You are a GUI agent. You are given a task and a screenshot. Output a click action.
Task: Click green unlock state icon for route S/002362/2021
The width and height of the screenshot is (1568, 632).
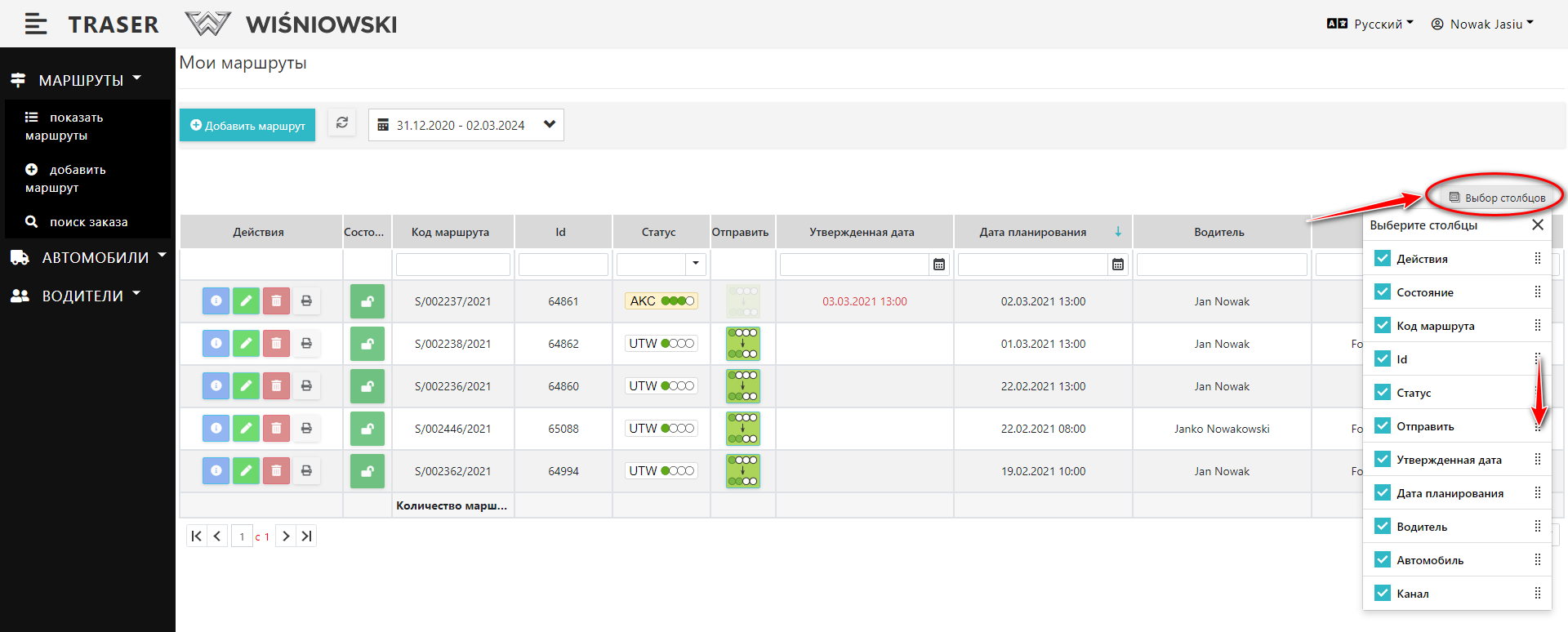click(x=367, y=471)
